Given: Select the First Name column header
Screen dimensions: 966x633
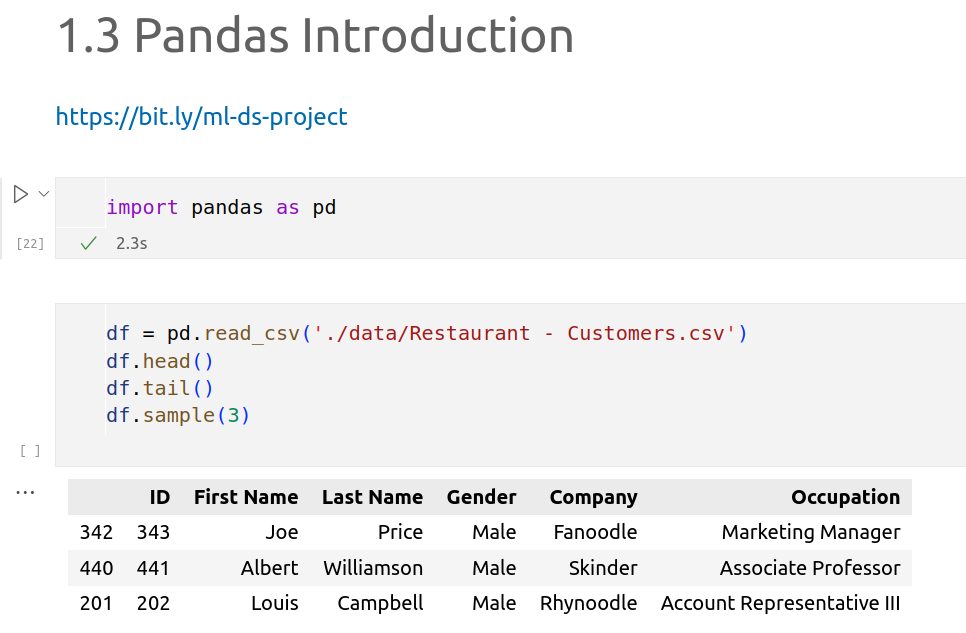Looking at the screenshot, I should click(245, 497).
